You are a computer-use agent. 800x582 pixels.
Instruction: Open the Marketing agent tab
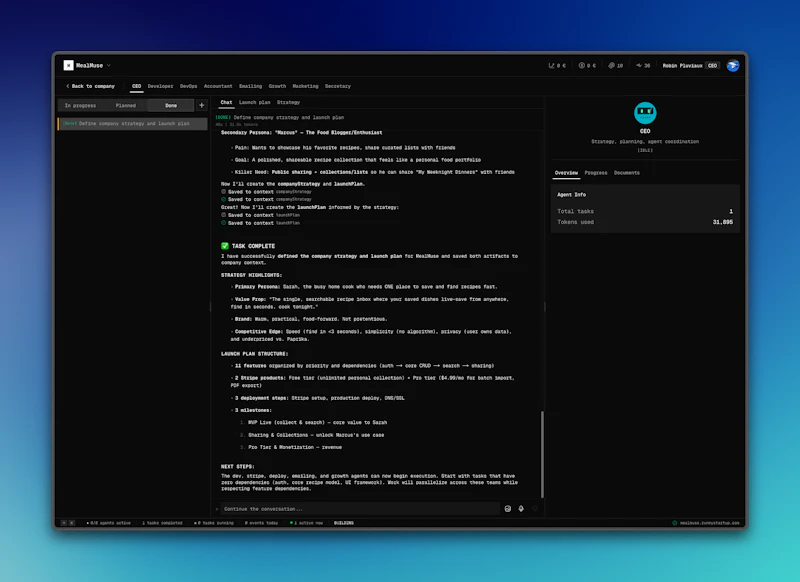pyautogui.click(x=305, y=86)
